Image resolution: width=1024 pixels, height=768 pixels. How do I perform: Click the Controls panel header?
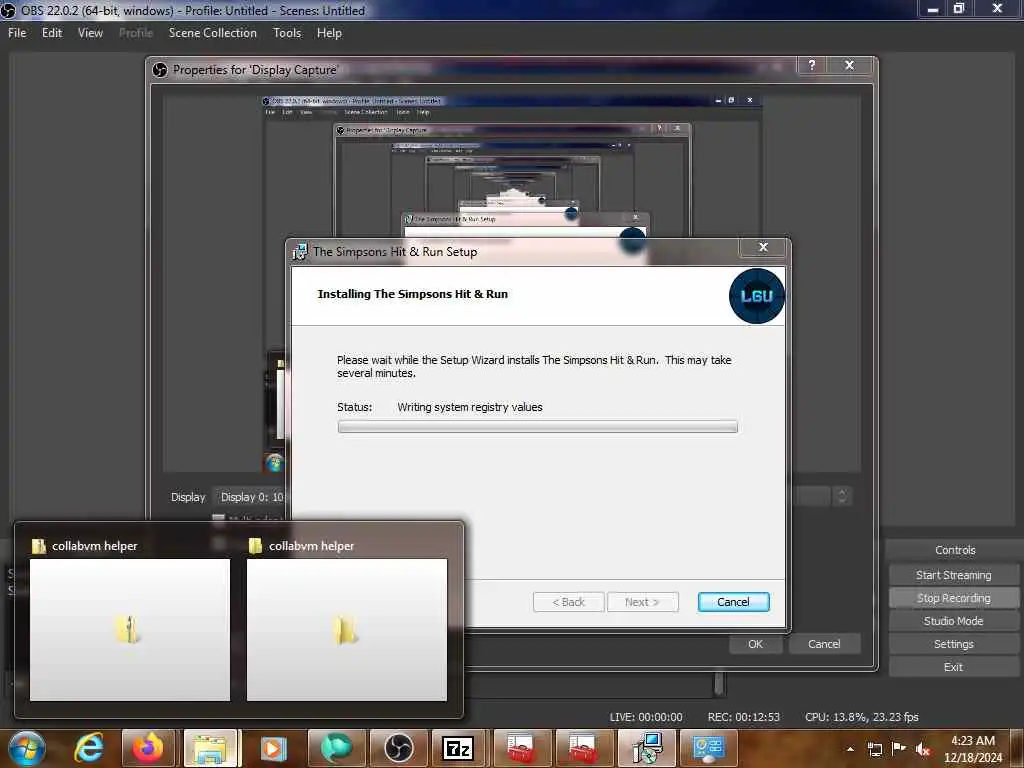[x=955, y=550]
